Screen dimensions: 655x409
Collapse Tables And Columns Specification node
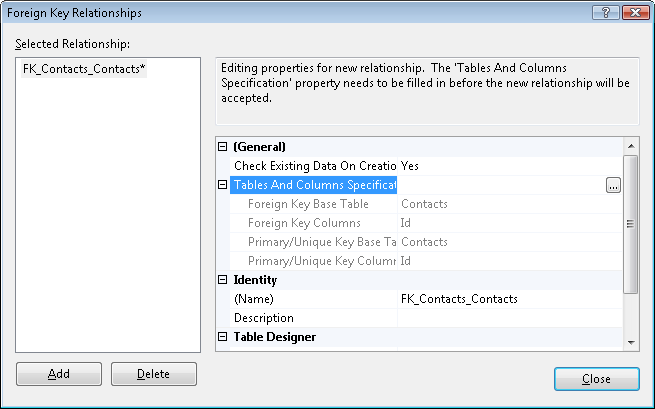(x=223, y=185)
